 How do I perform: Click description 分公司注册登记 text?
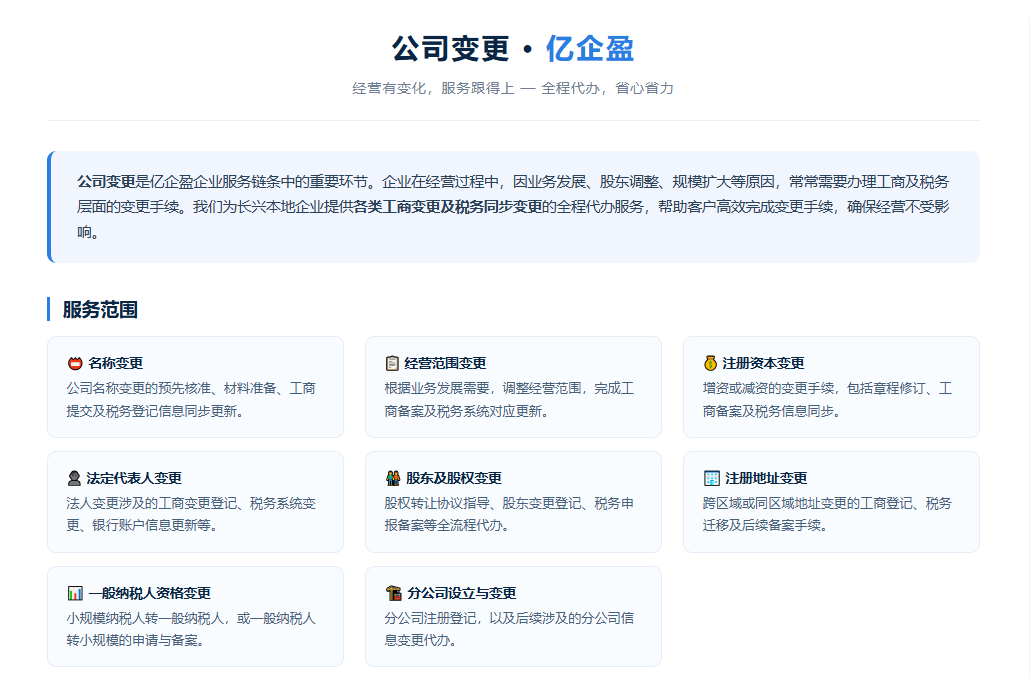coord(430,618)
